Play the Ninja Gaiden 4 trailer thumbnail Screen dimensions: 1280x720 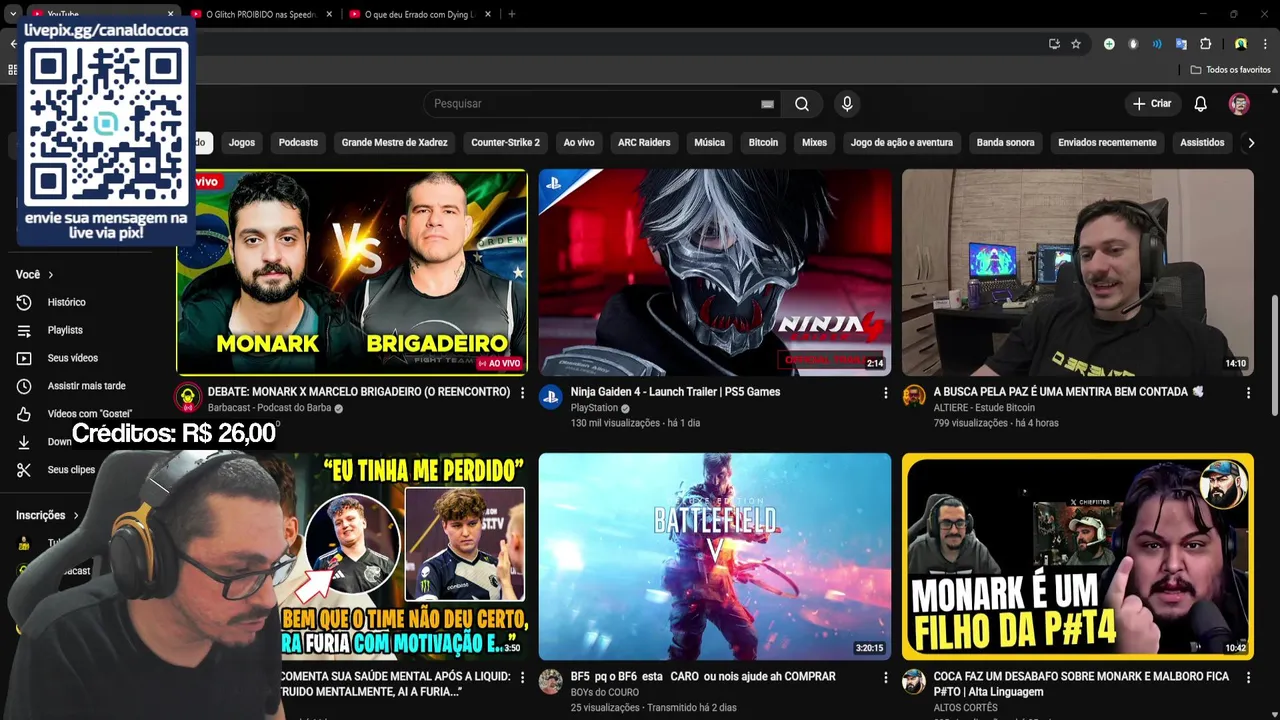[x=715, y=273]
